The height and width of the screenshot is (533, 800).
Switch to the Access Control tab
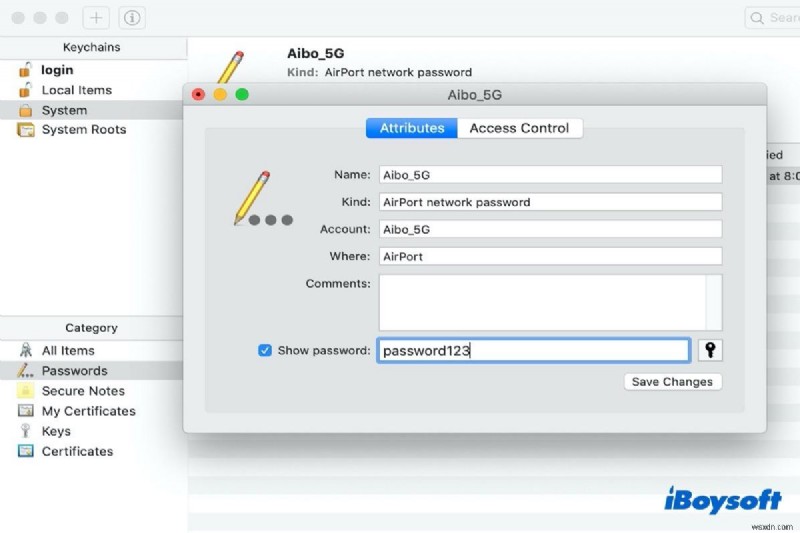(x=519, y=128)
